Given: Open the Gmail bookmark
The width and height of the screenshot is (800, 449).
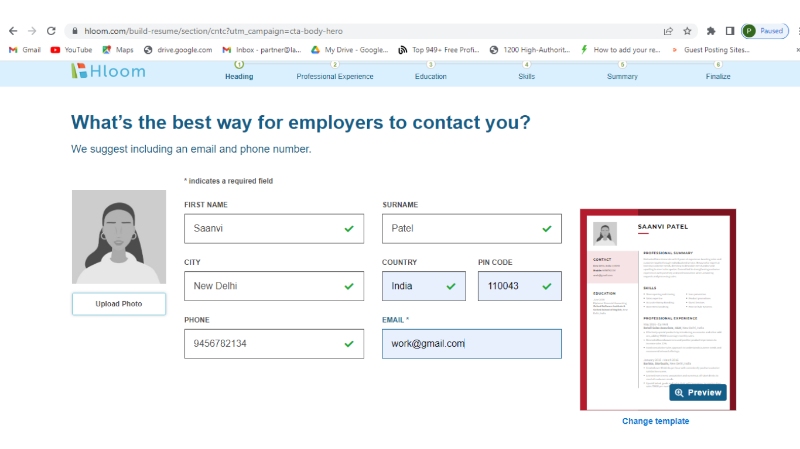Looking at the screenshot, I should pyautogui.click(x=25, y=49).
